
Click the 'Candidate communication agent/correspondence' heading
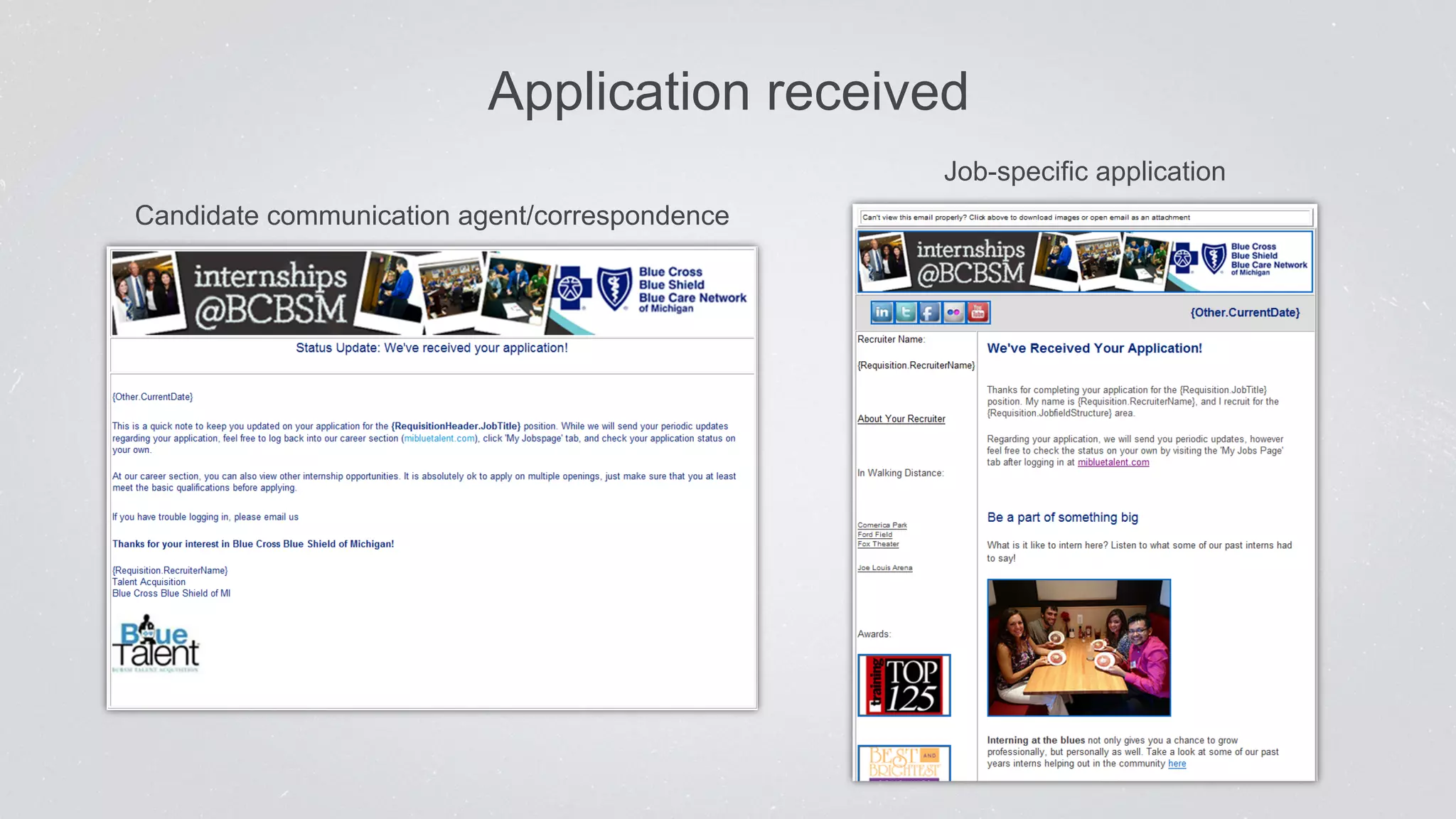(432, 216)
